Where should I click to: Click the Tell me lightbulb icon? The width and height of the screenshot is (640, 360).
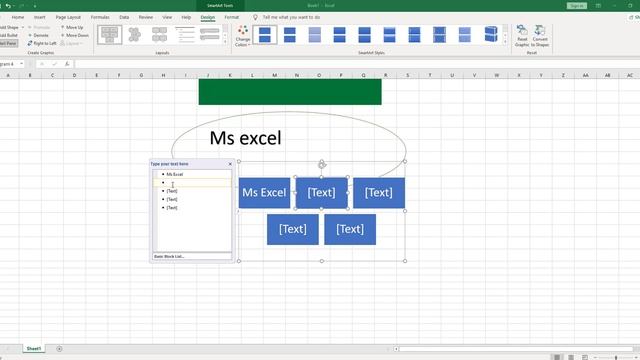point(255,17)
